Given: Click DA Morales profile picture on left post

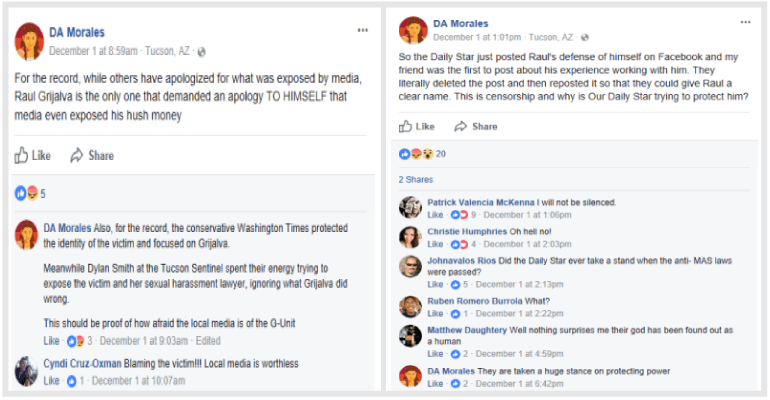Looking at the screenshot, I should (28, 39).
